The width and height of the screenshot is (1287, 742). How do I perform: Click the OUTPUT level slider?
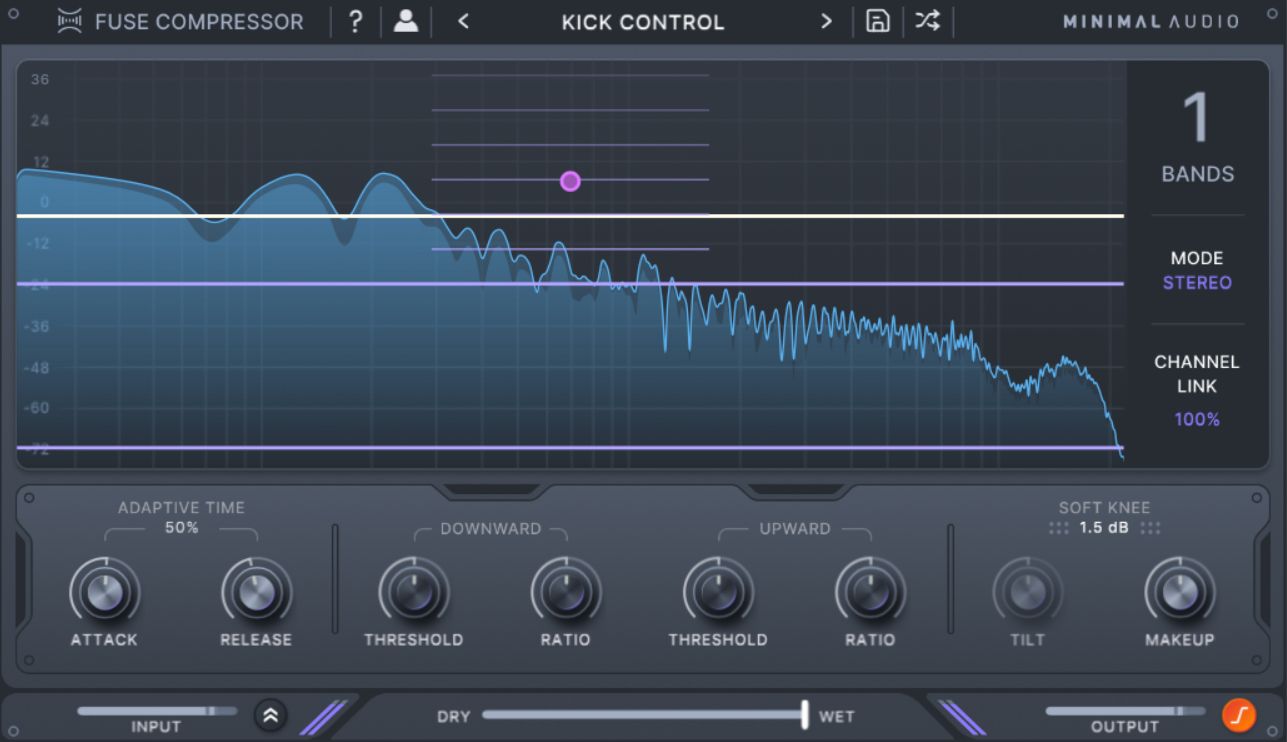click(1126, 711)
